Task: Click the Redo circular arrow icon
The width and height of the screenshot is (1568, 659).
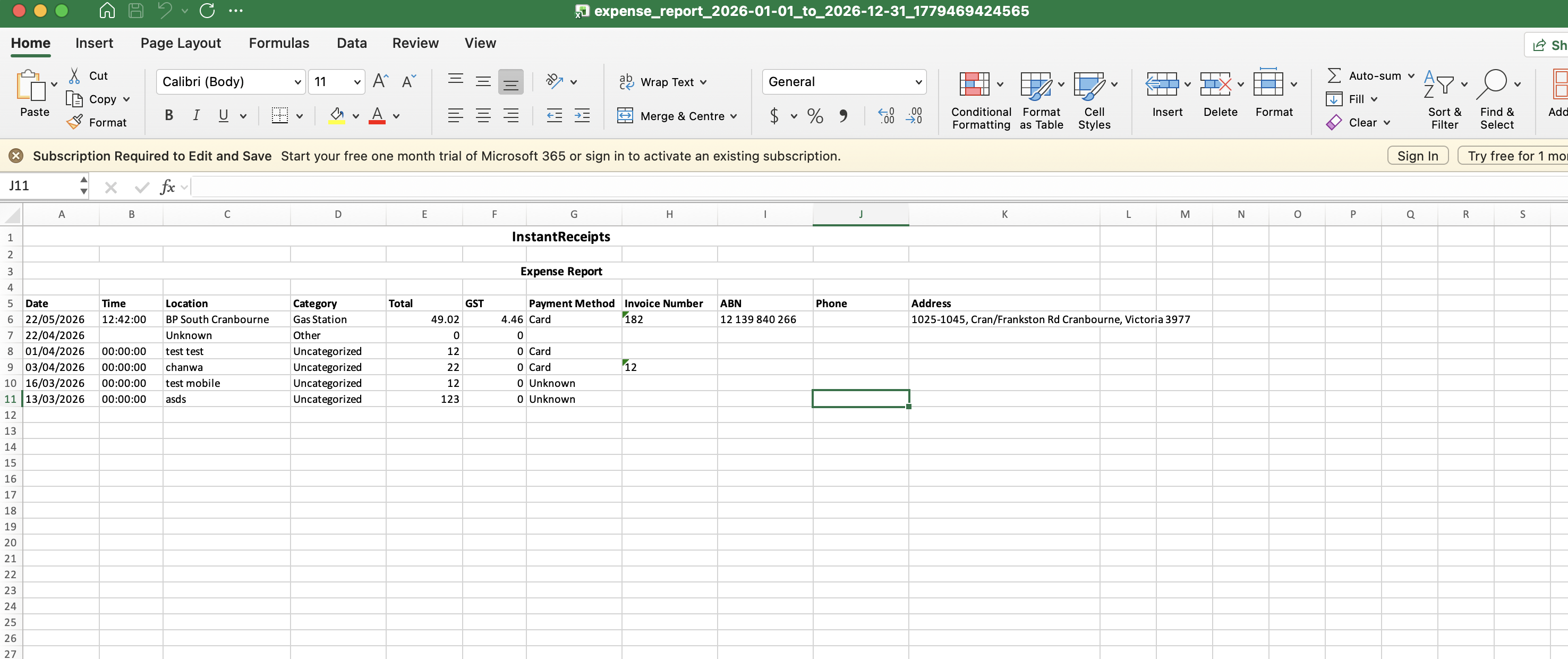Action: pyautogui.click(x=207, y=11)
